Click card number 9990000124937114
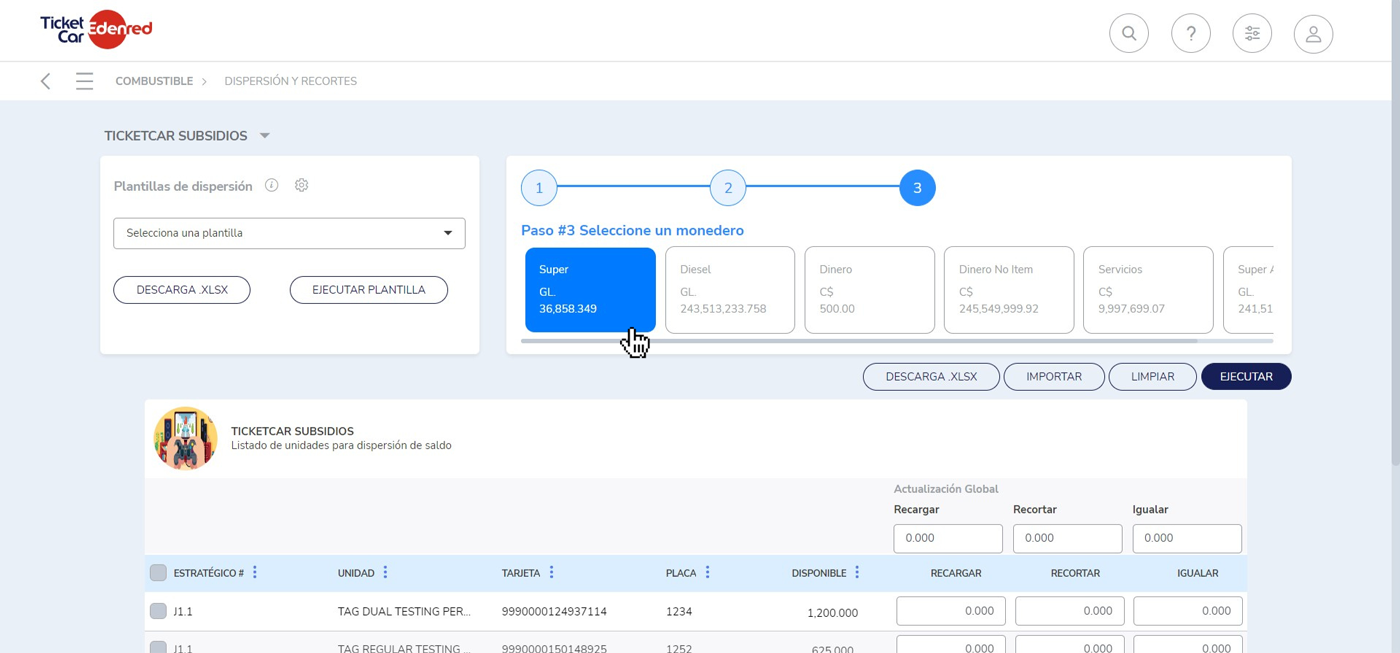 point(554,611)
